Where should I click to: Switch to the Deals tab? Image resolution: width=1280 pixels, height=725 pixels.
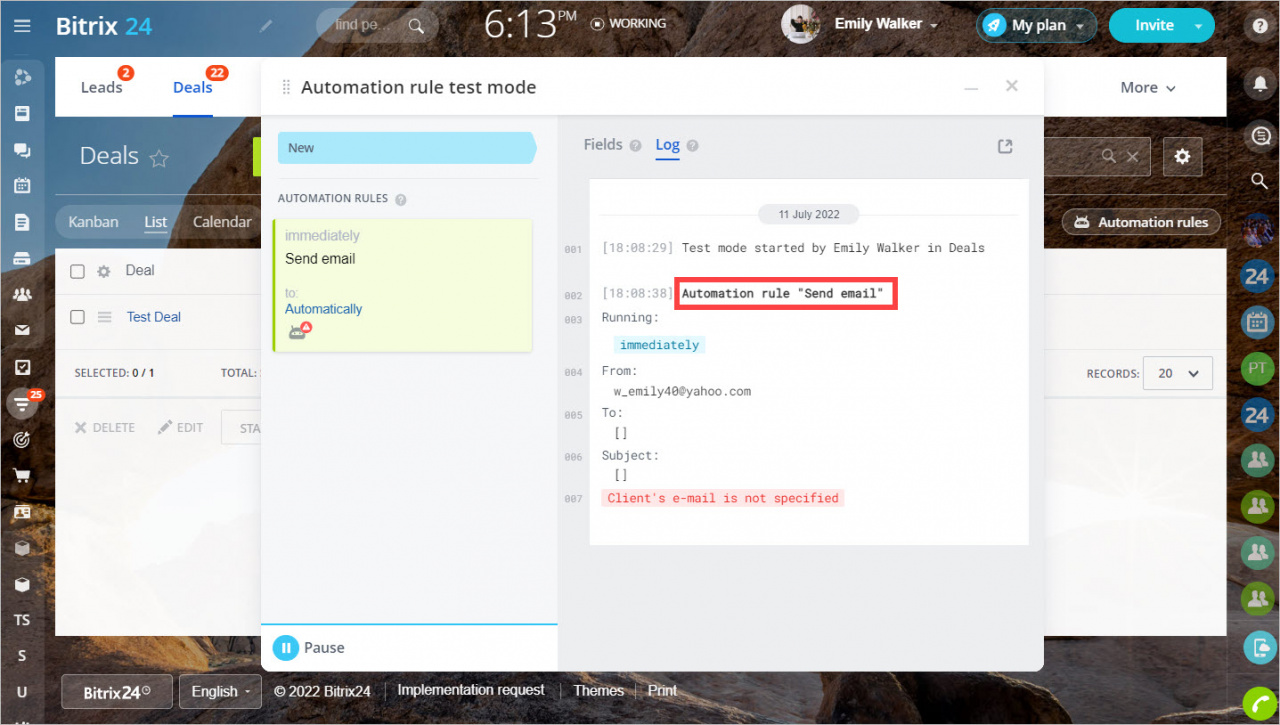coord(192,87)
